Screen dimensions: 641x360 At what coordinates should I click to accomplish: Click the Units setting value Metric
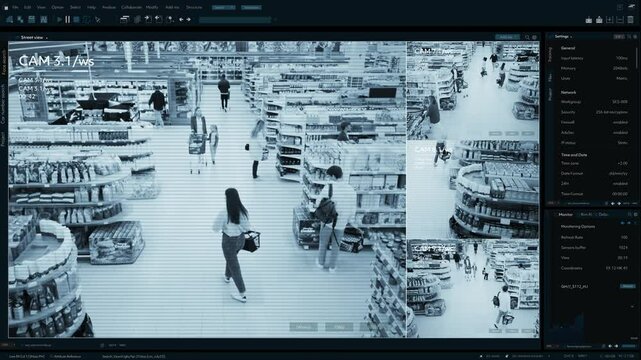tap(622, 78)
